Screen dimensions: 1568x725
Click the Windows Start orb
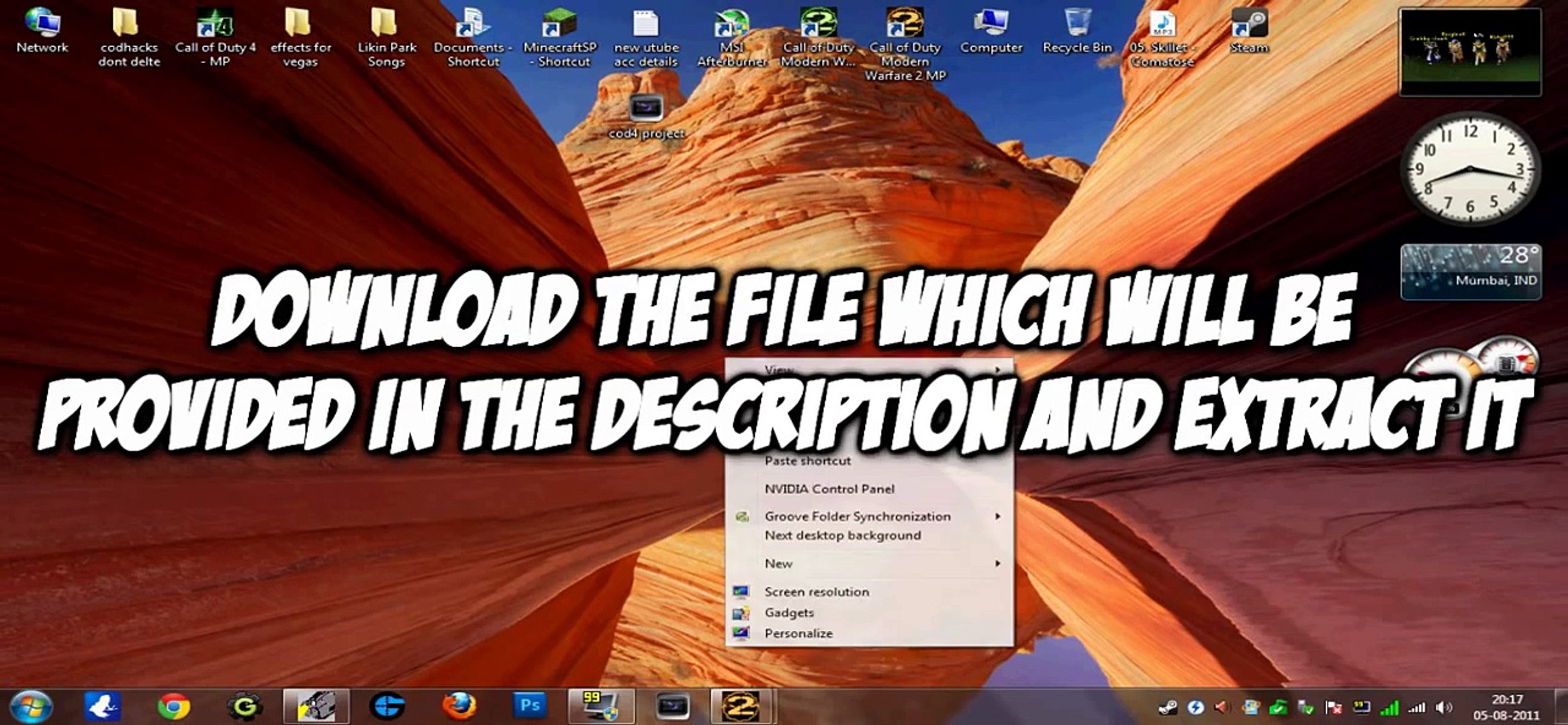[31, 707]
